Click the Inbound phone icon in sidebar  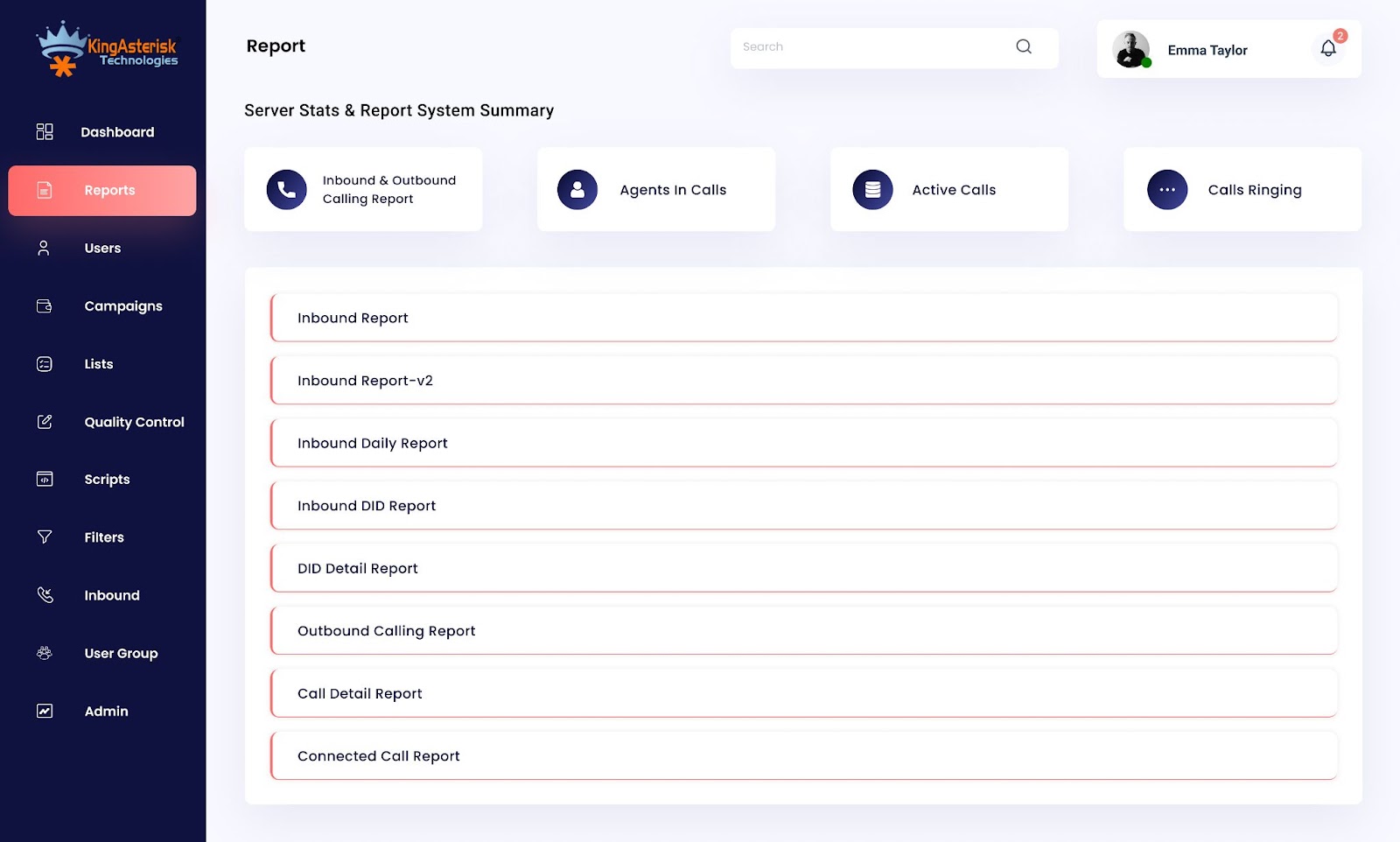pos(45,595)
